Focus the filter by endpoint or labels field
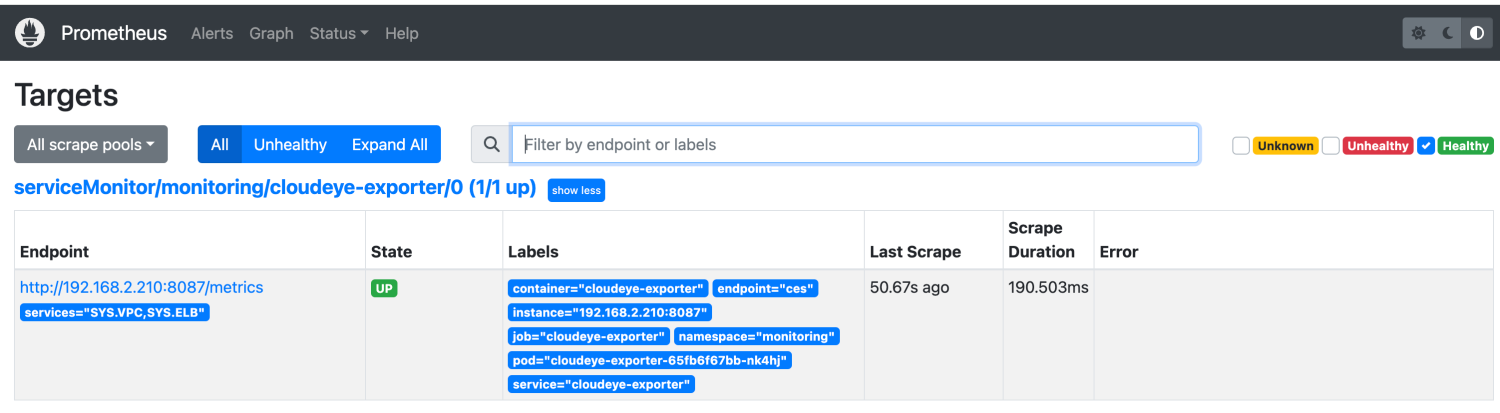The image size is (1500, 413). click(x=855, y=145)
